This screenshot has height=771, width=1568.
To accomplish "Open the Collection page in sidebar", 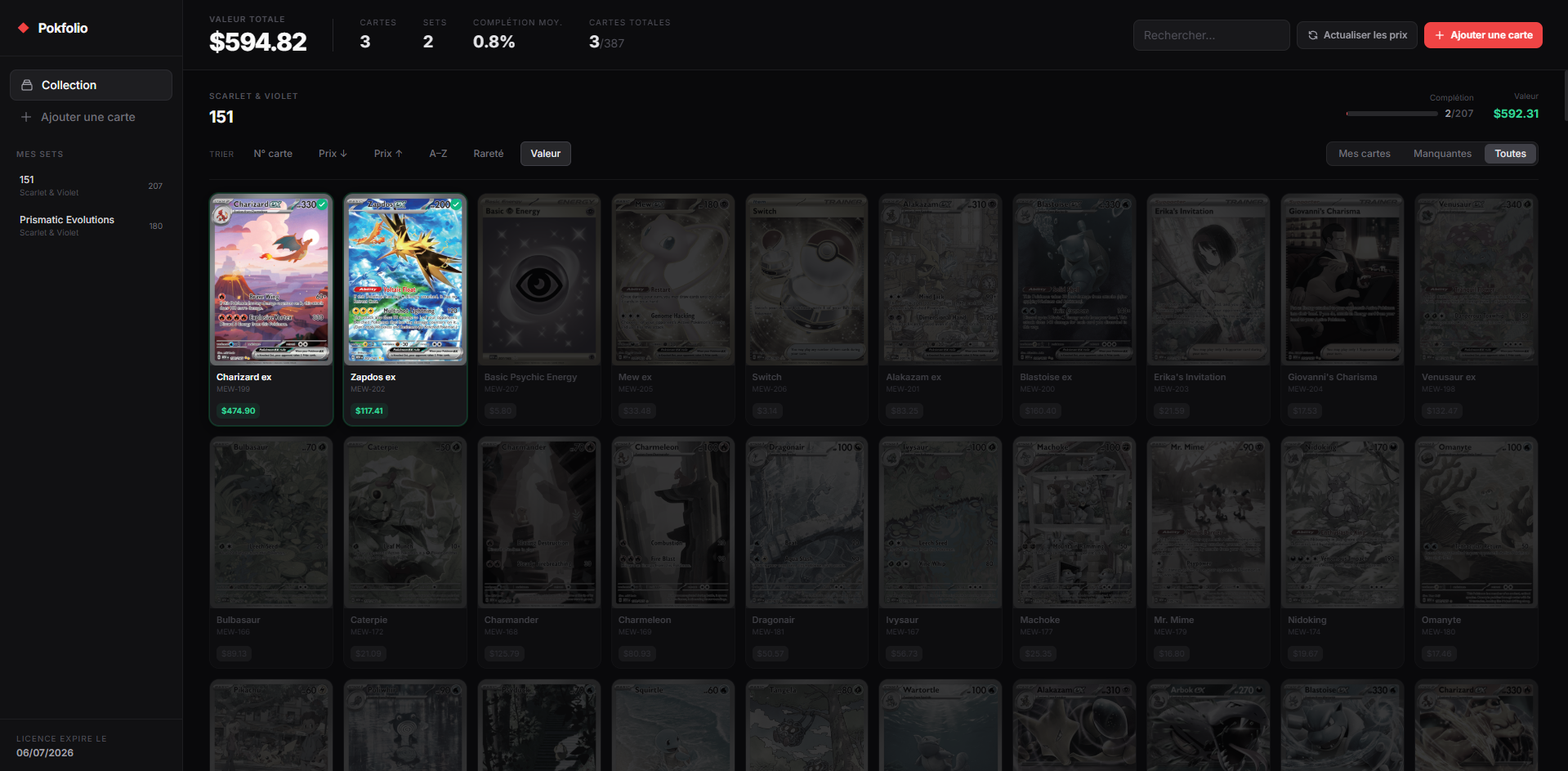I will [91, 85].
